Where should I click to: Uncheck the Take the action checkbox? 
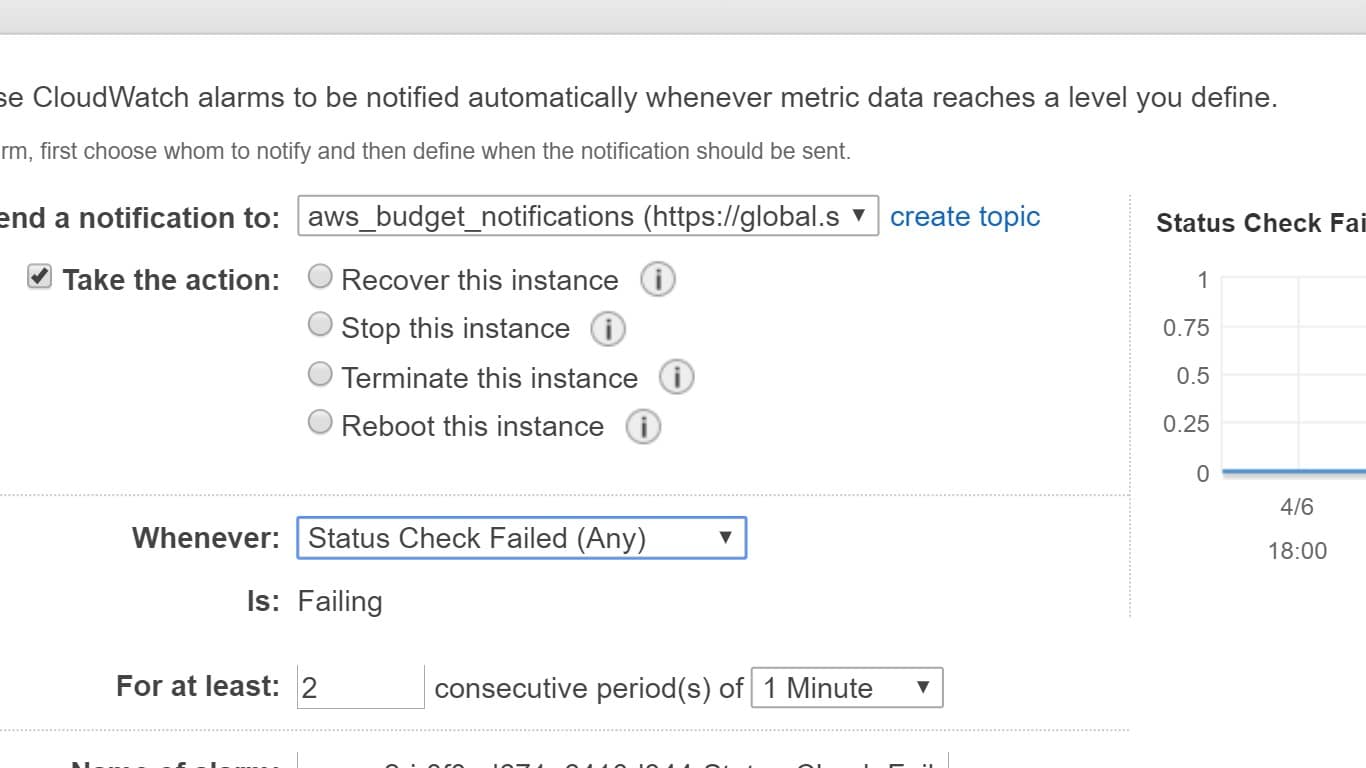pos(39,278)
